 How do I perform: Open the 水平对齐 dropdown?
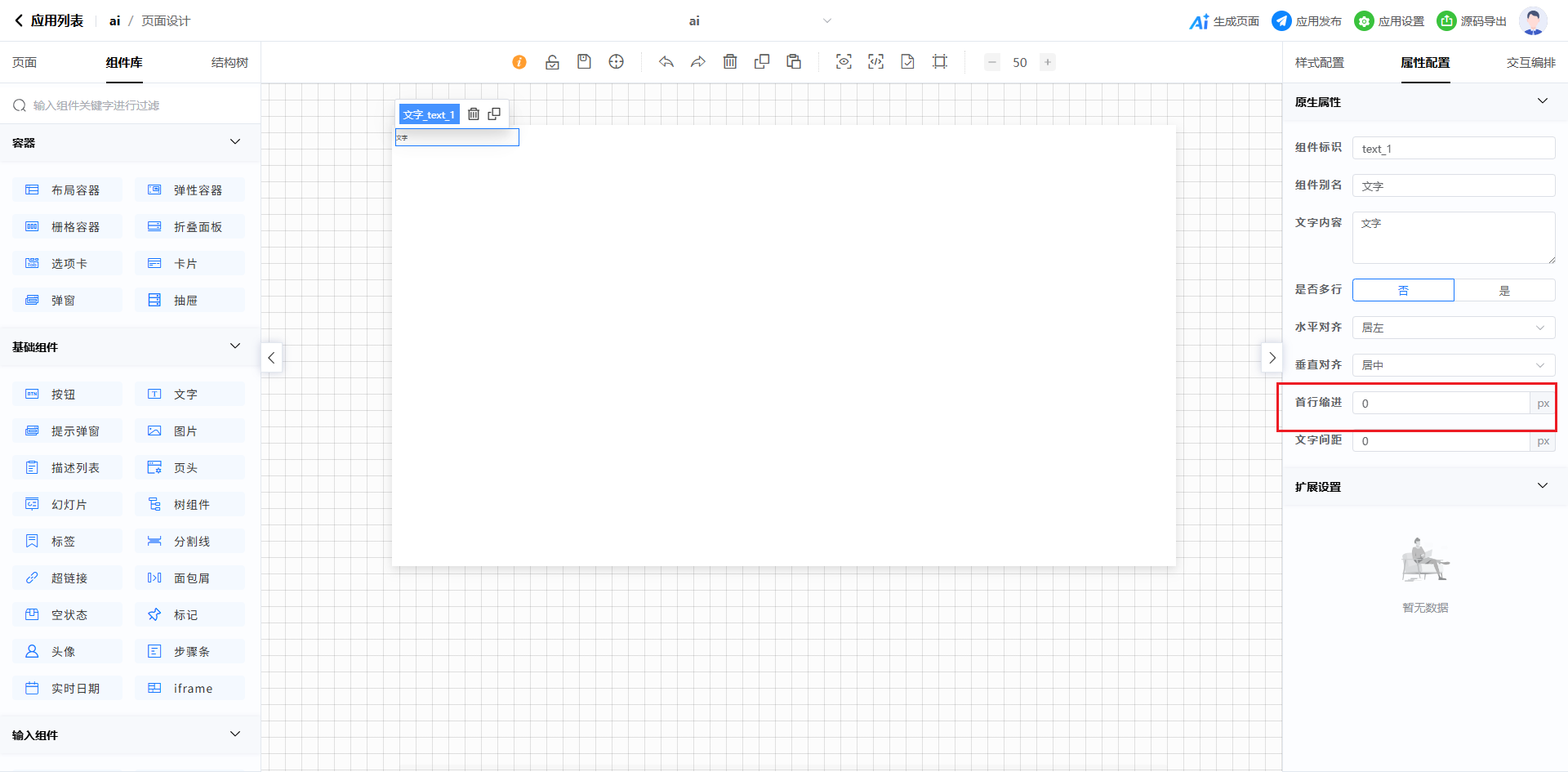coord(1453,328)
